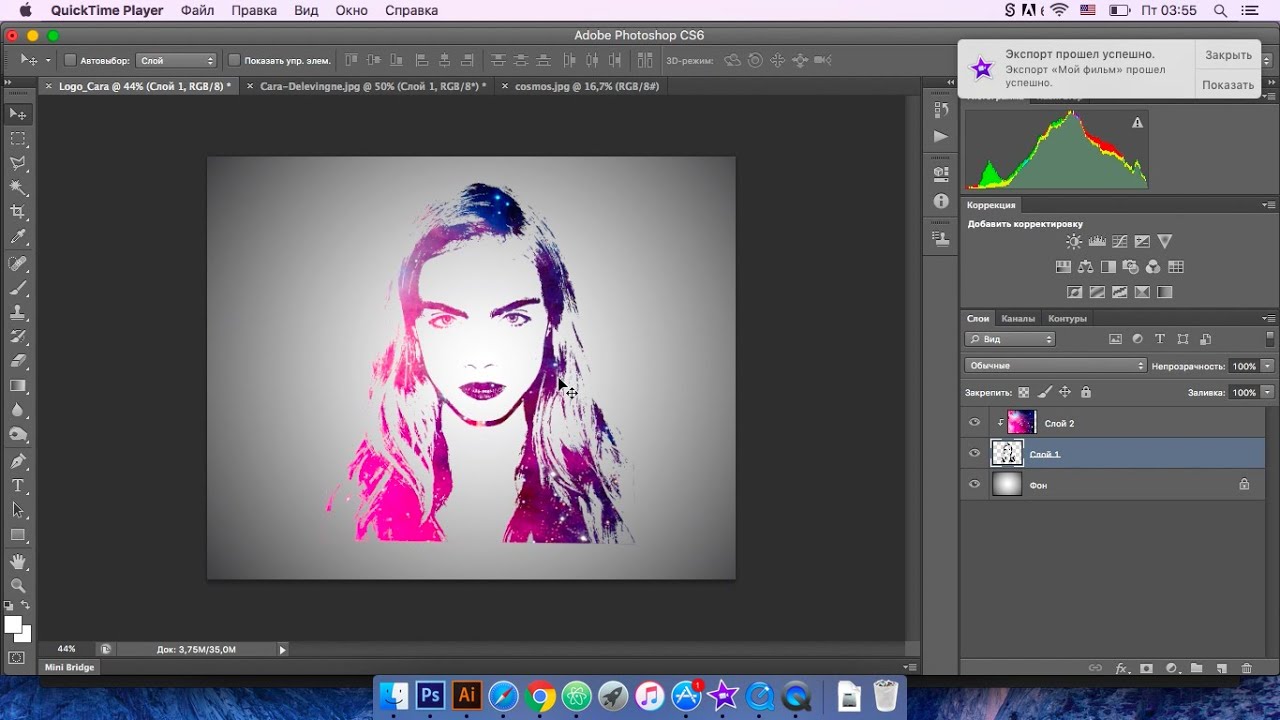This screenshot has height=720, width=1280.
Task: Open the status bar info arrow
Action: (282, 650)
